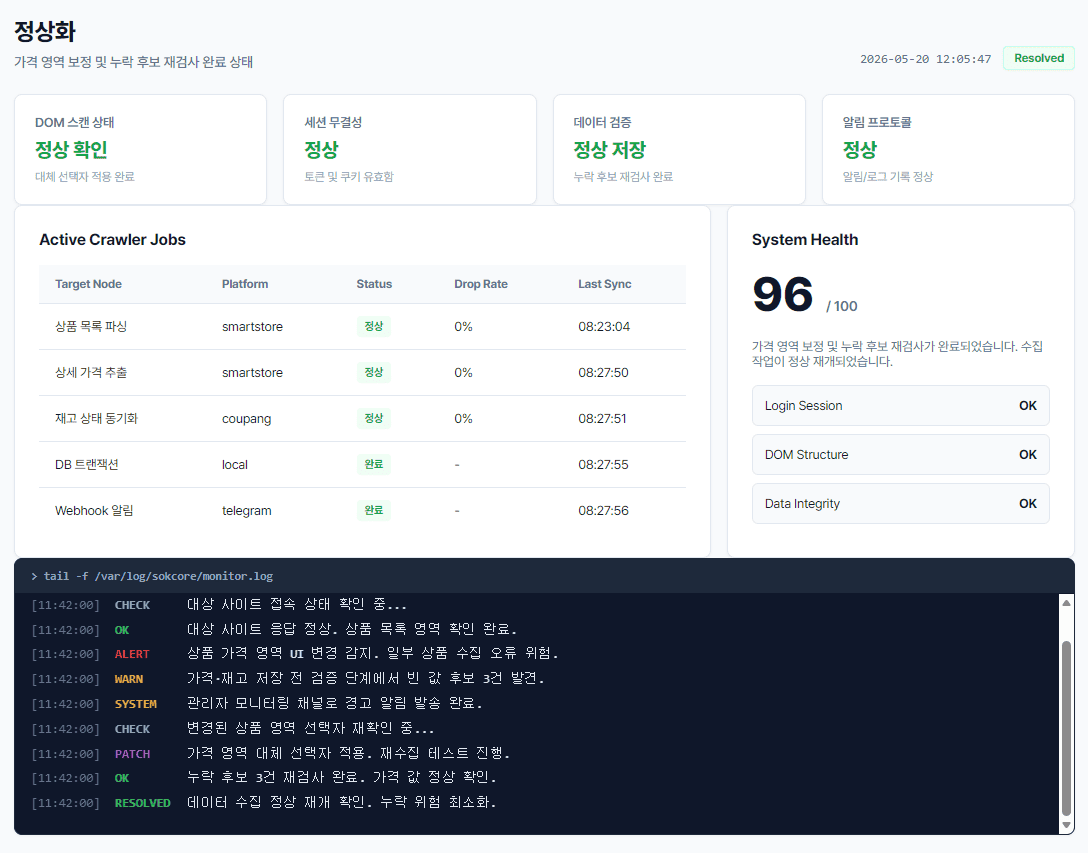Click the Platform column header
Image resolution: width=1088 pixels, height=853 pixels.
click(245, 284)
